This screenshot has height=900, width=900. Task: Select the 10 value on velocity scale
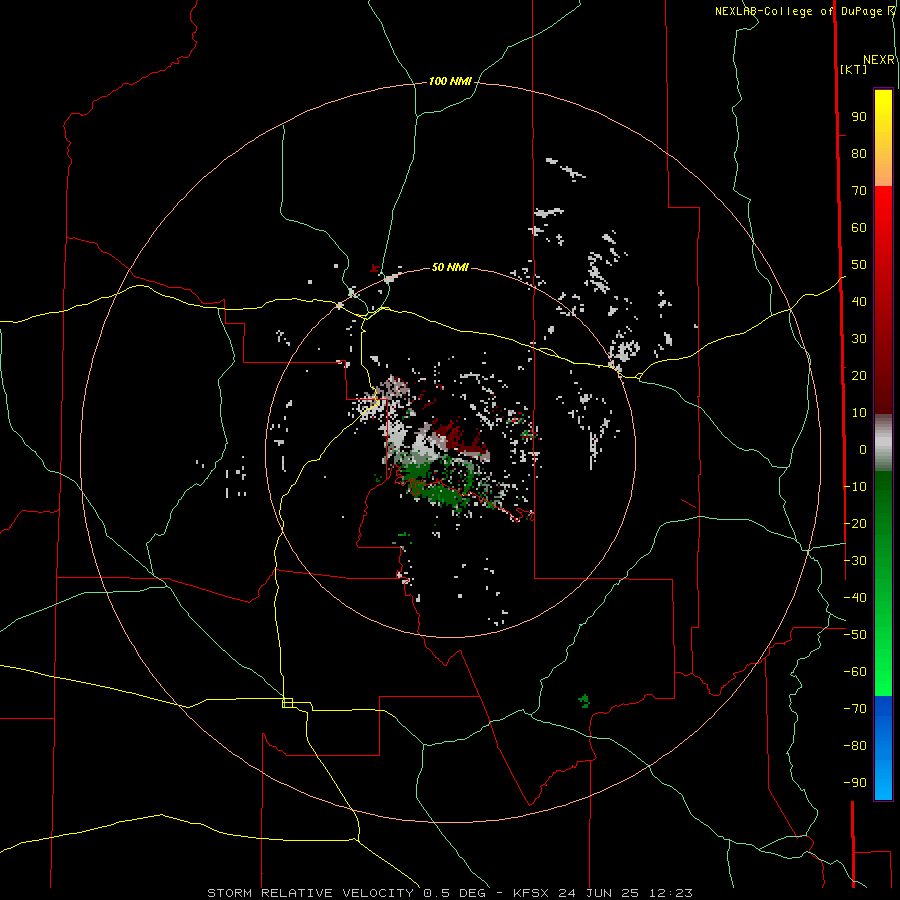click(x=859, y=413)
